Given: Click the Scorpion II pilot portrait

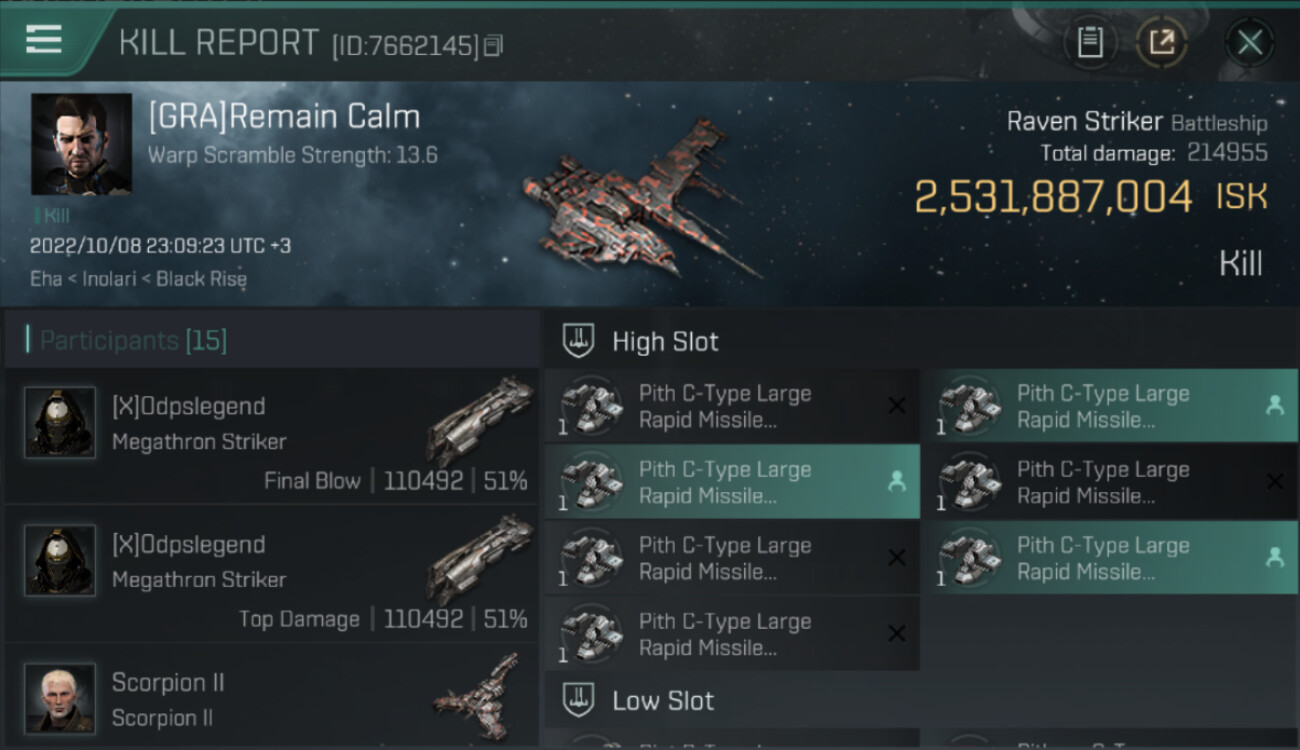Looking at the screenshot, I should click(x=60, y=697).
